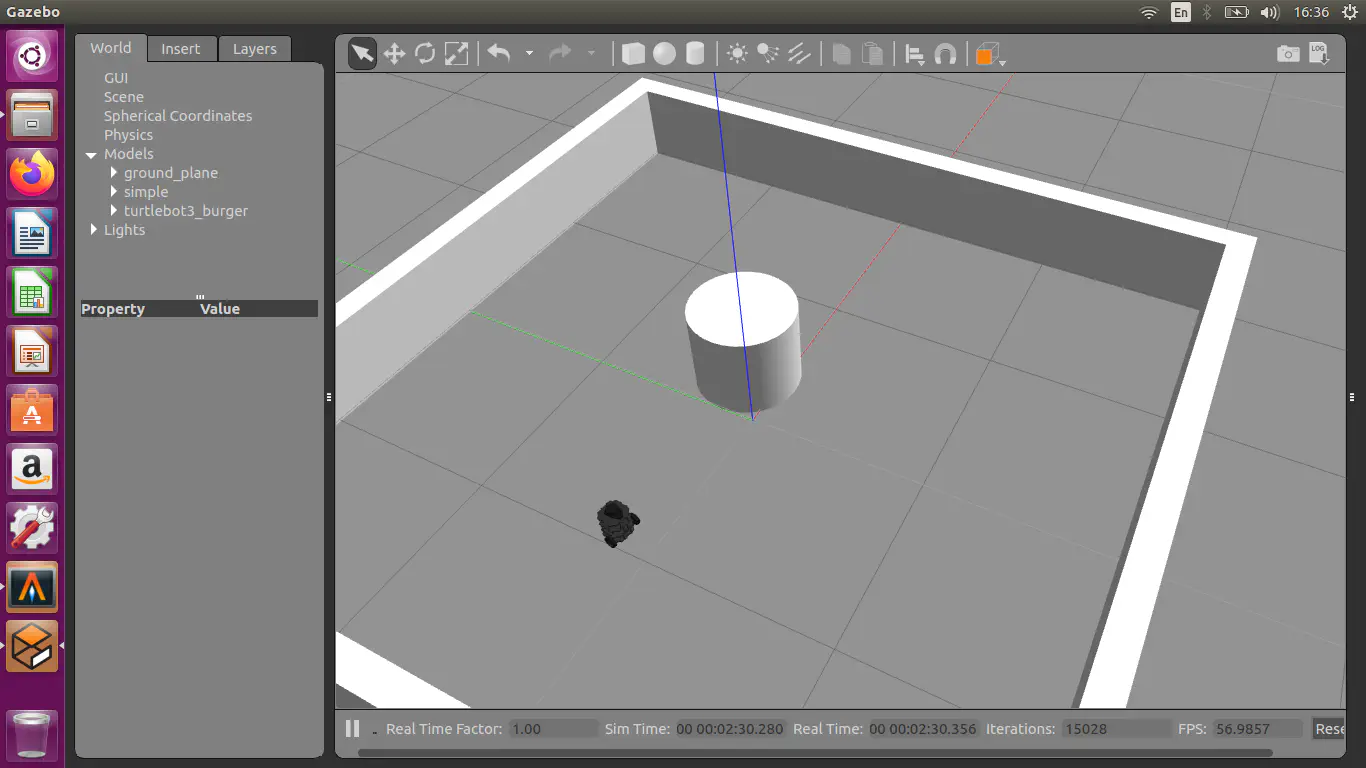Add a spot light
Image resolution: width=1366 pixels, height=768 pixels.
[768, 54]
